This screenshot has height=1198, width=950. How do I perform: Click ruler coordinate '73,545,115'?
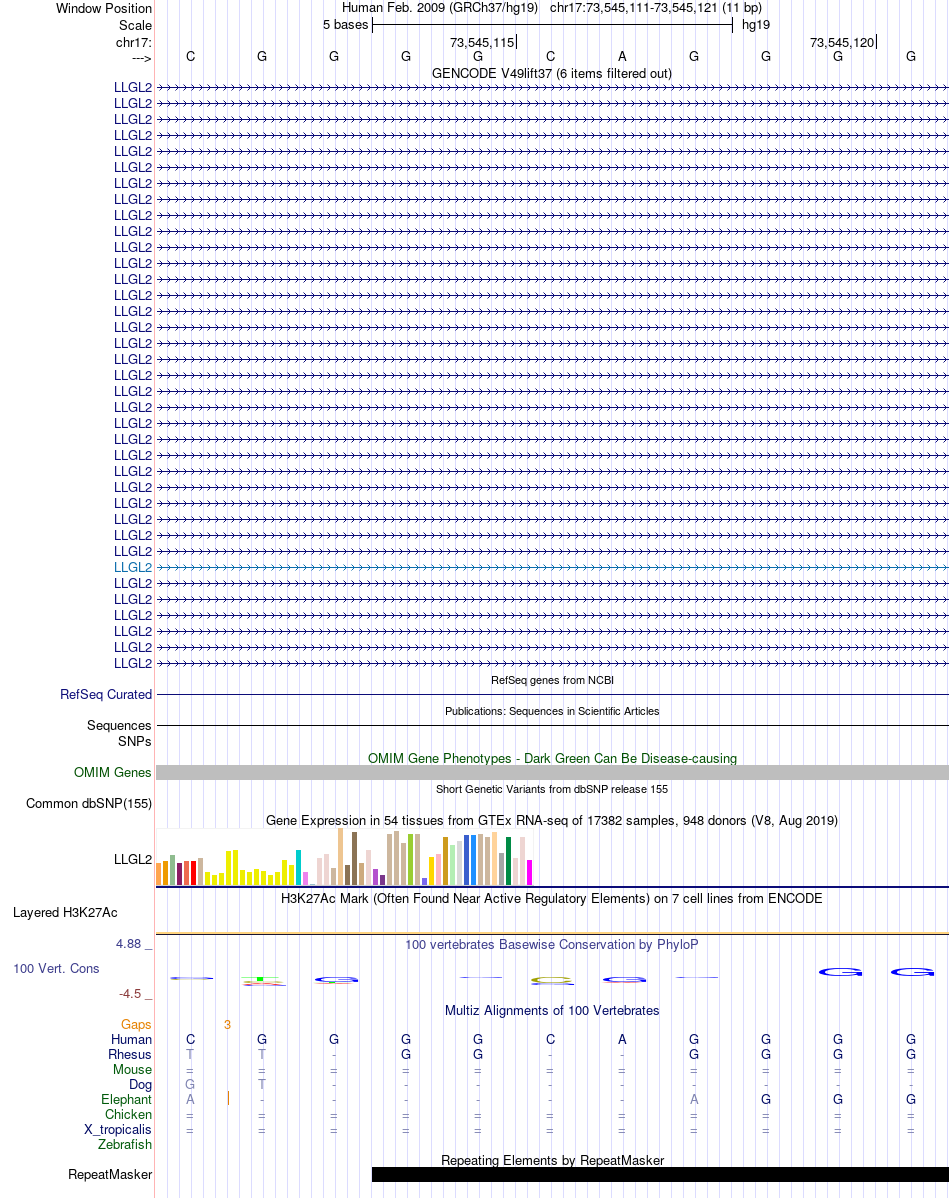pos(482,43)
